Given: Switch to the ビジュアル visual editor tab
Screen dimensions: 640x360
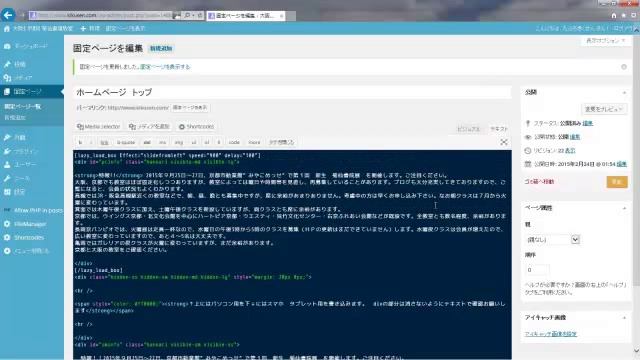Looking at the screenshot, I should (x=468, y=129).
